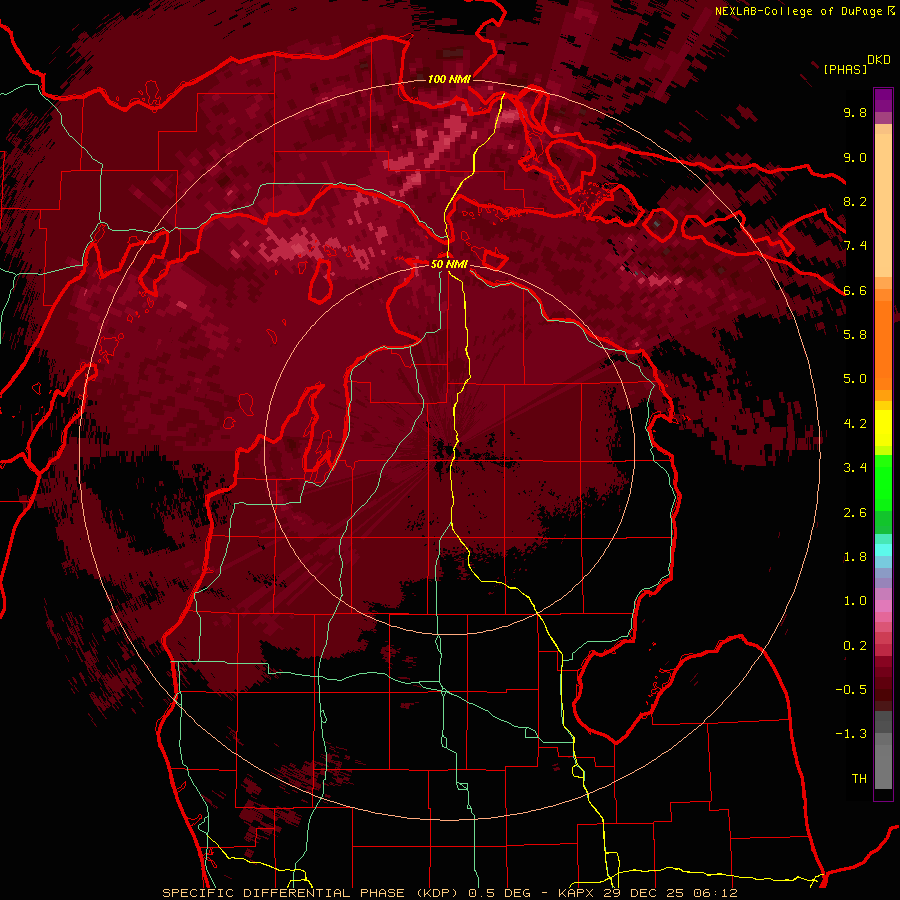Click the 7.4 value on the color scale
The height and width of the screenshot is (900, 900).
click(x=855, y=246)
